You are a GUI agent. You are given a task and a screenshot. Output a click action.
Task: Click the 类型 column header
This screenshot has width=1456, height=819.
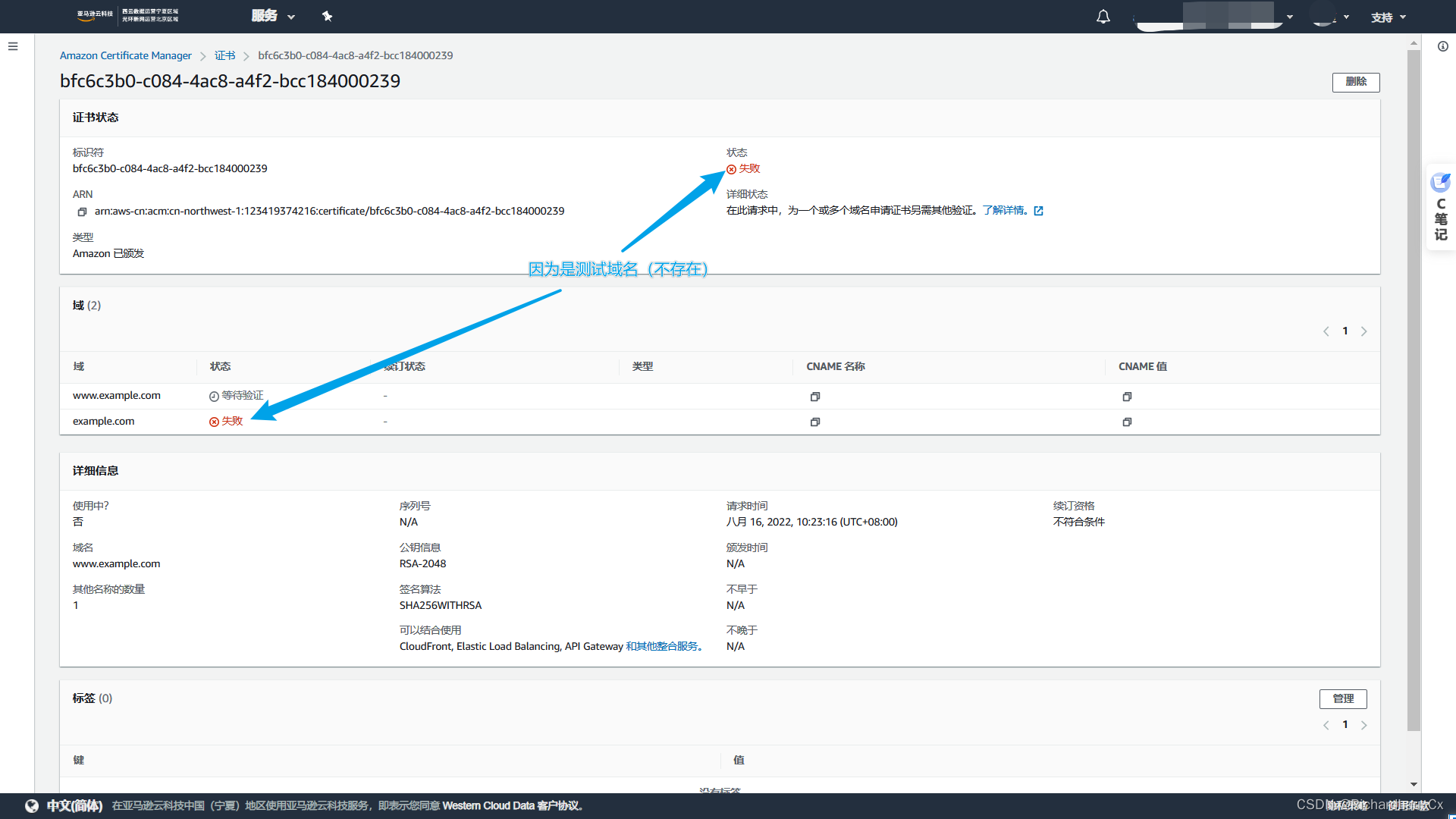[x=642, y=366]
